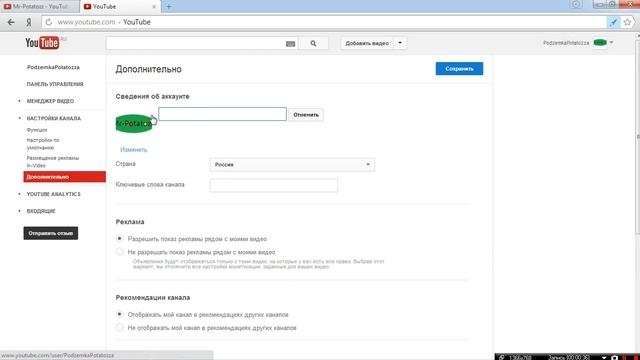
Task: Click the Yandex "Я" home icon
Action: click(29, 22)
